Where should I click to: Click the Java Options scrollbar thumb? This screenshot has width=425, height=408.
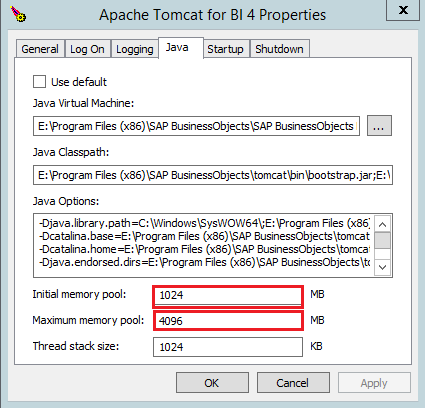coord(382,240)
